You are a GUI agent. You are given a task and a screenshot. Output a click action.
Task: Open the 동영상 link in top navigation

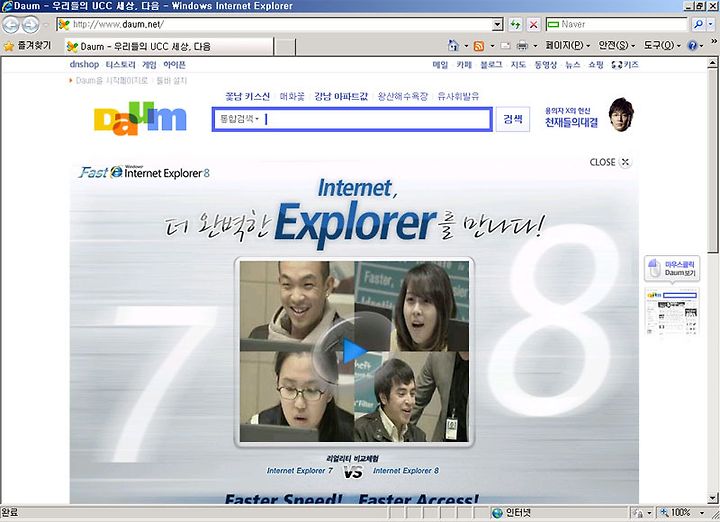546,65
